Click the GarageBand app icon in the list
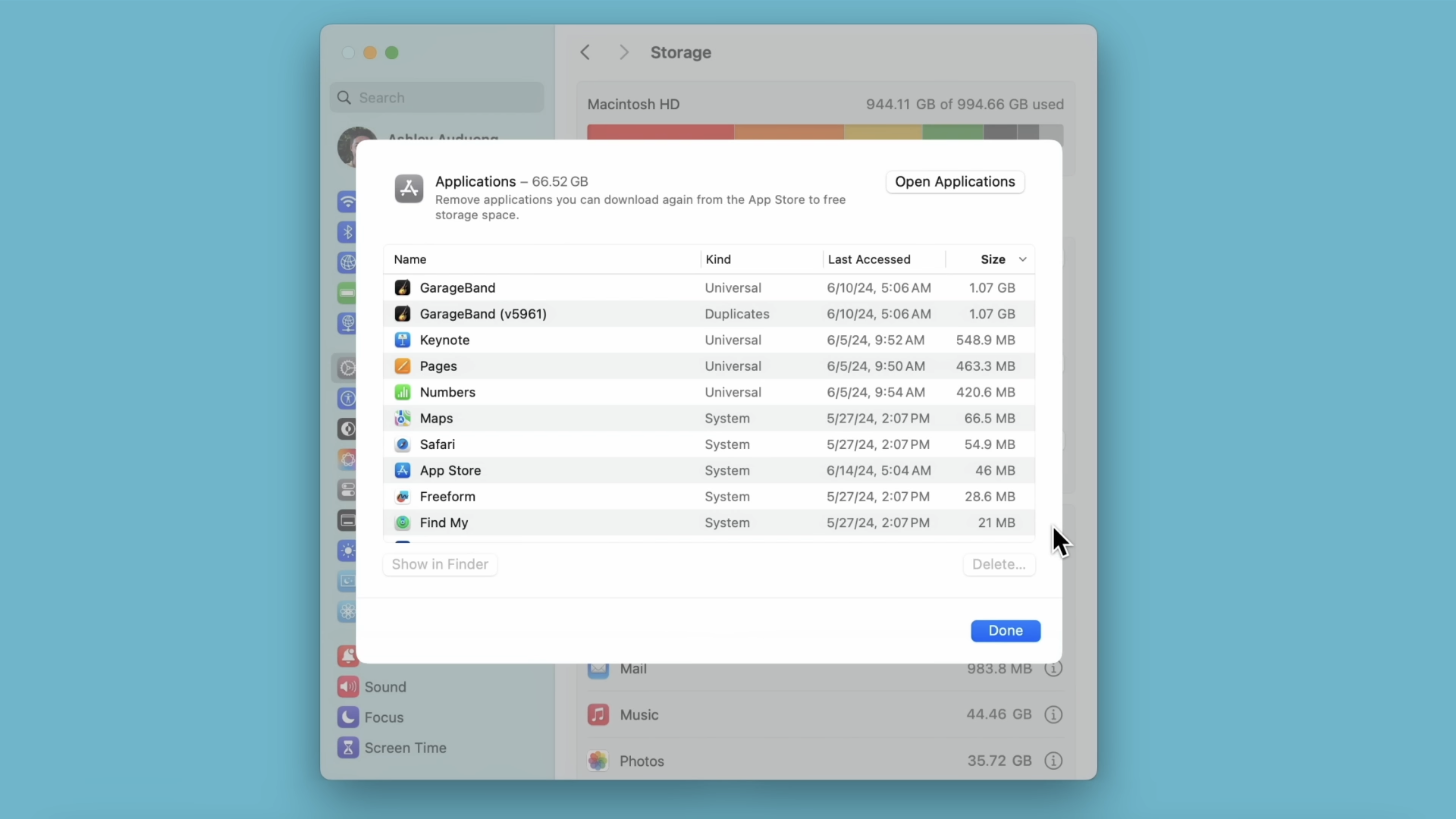Image resolution: width=1456 pixels, height=819 pixels. pyautogui.click(x=402, y=288)
